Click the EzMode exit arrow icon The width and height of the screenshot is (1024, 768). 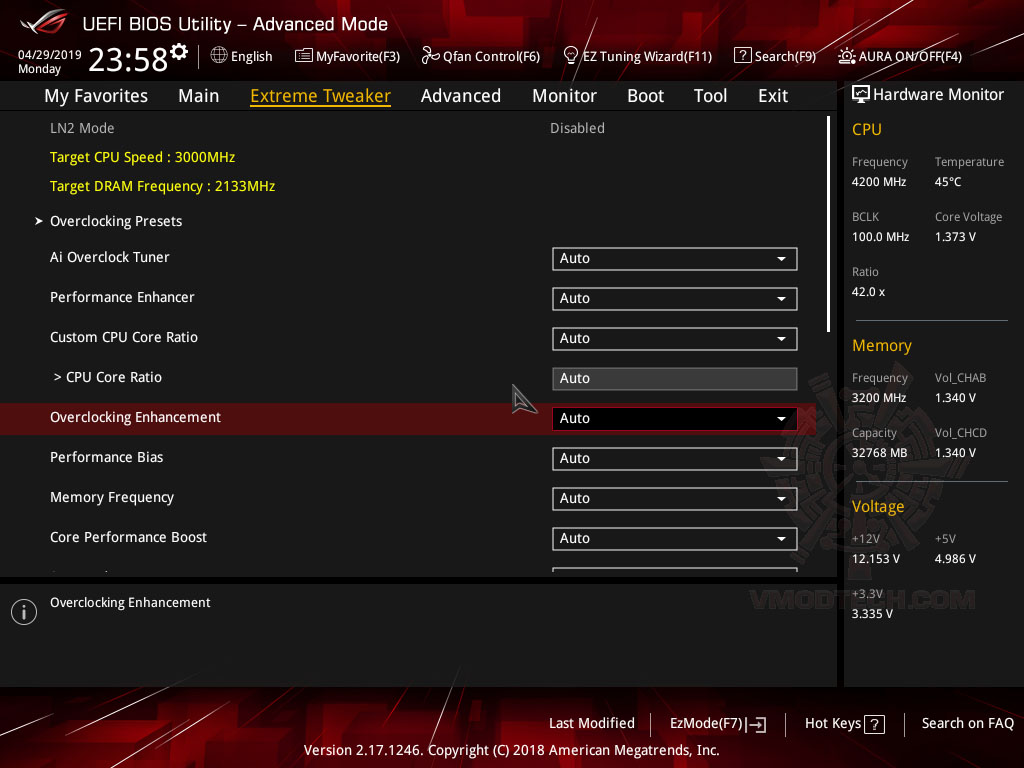tap(756, 724)
